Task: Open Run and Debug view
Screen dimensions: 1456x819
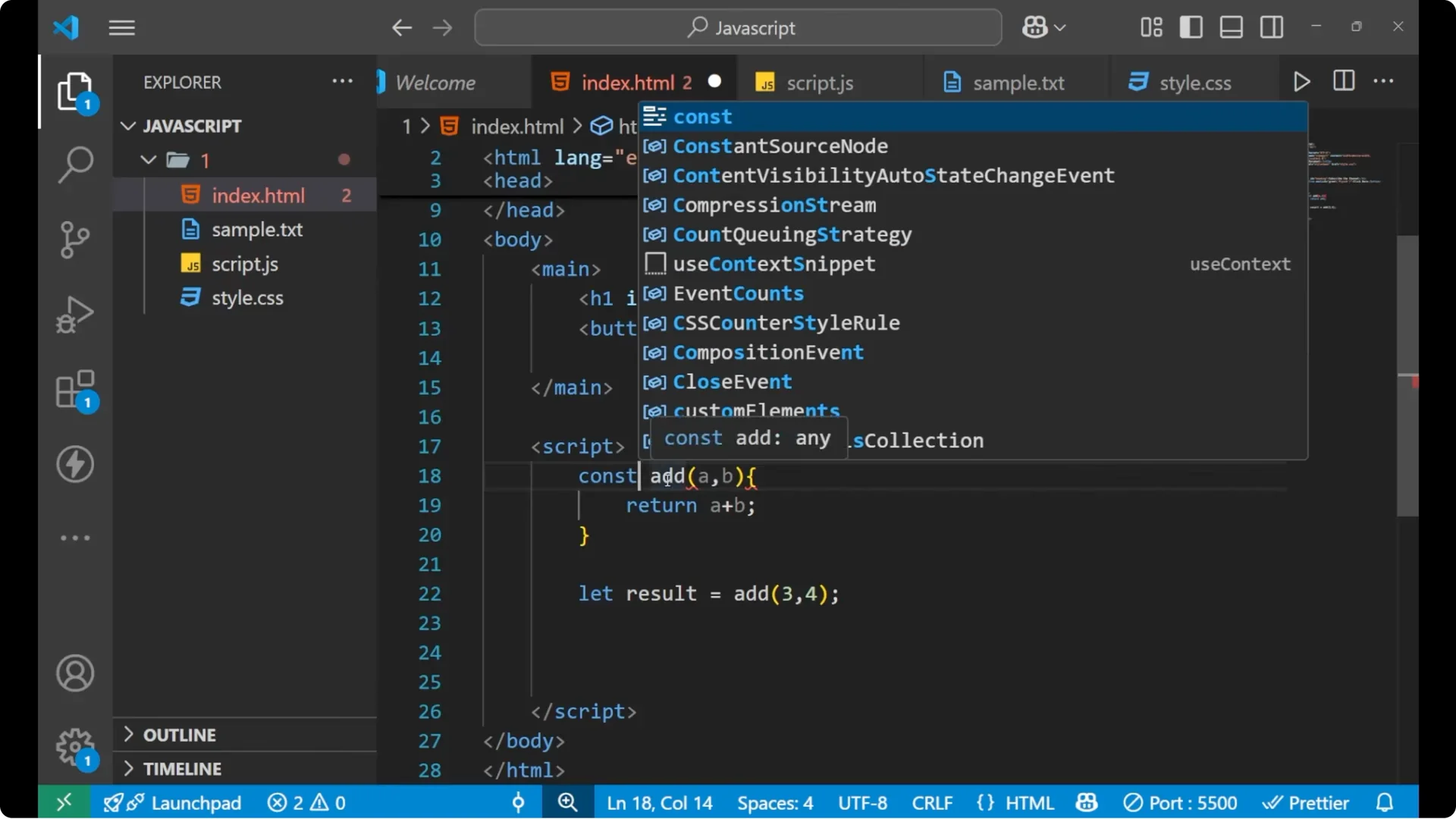Action: (x=75, y=314)
